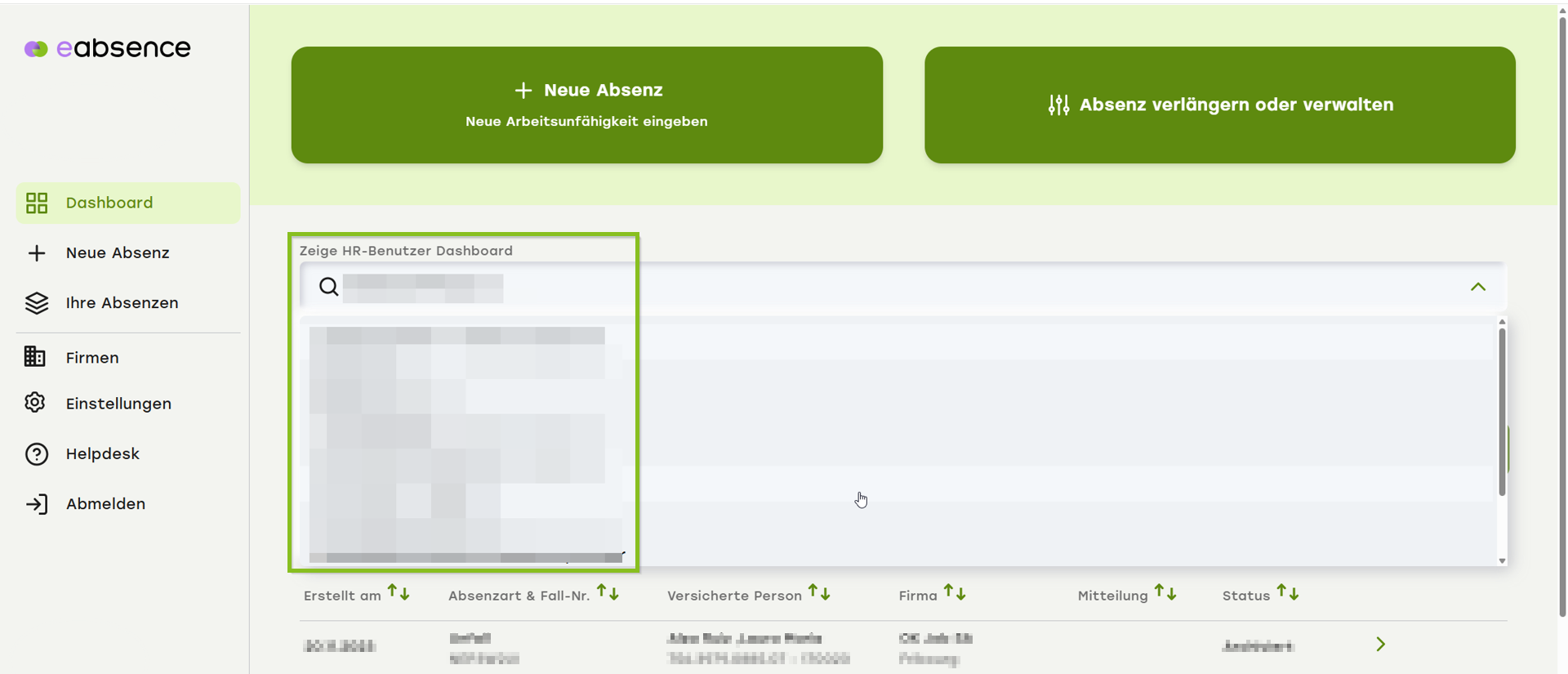Click the dropdown list scrollbar down arrow
Image resolution: width=1568 pixels, height=674 pixels.
pos(1501,560)
